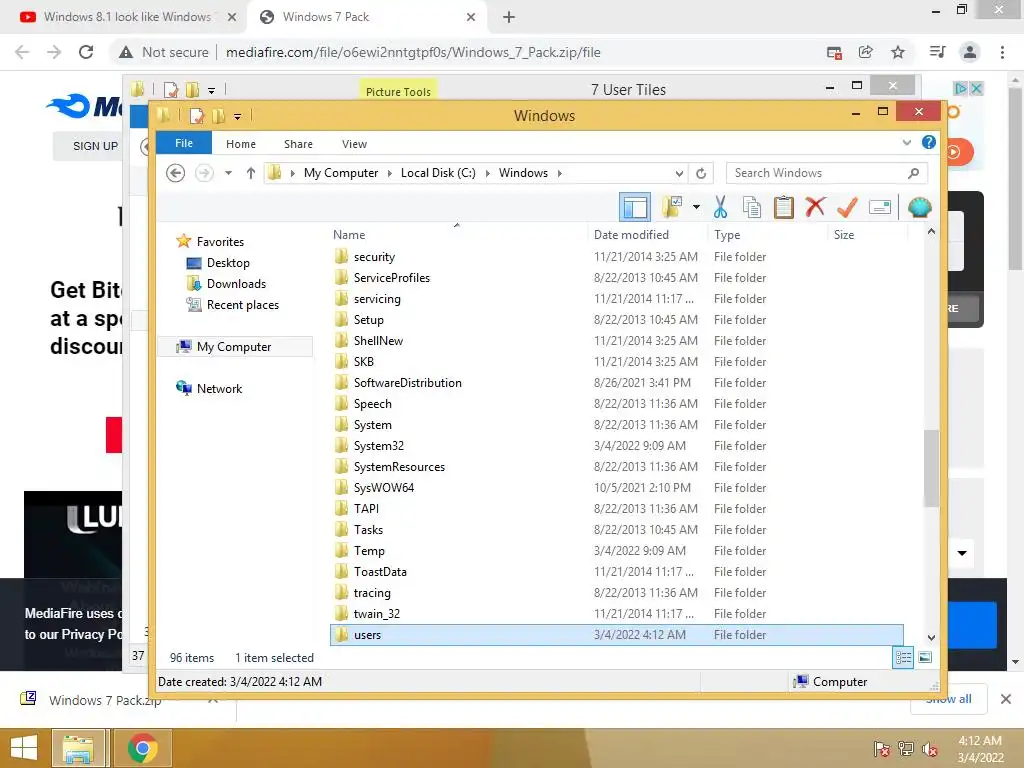Go back with the Explorer back arrow

click(x=175, y=173)
